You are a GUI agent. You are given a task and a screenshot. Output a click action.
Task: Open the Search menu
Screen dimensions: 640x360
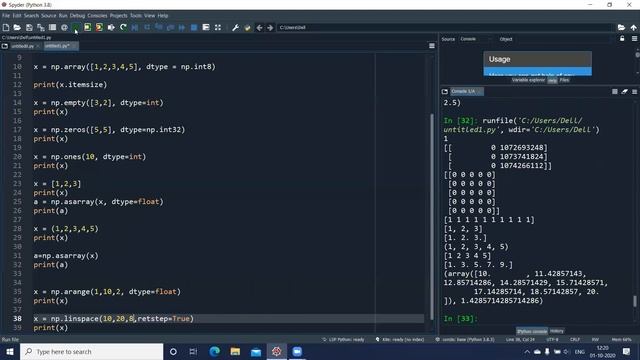[31, 16]
